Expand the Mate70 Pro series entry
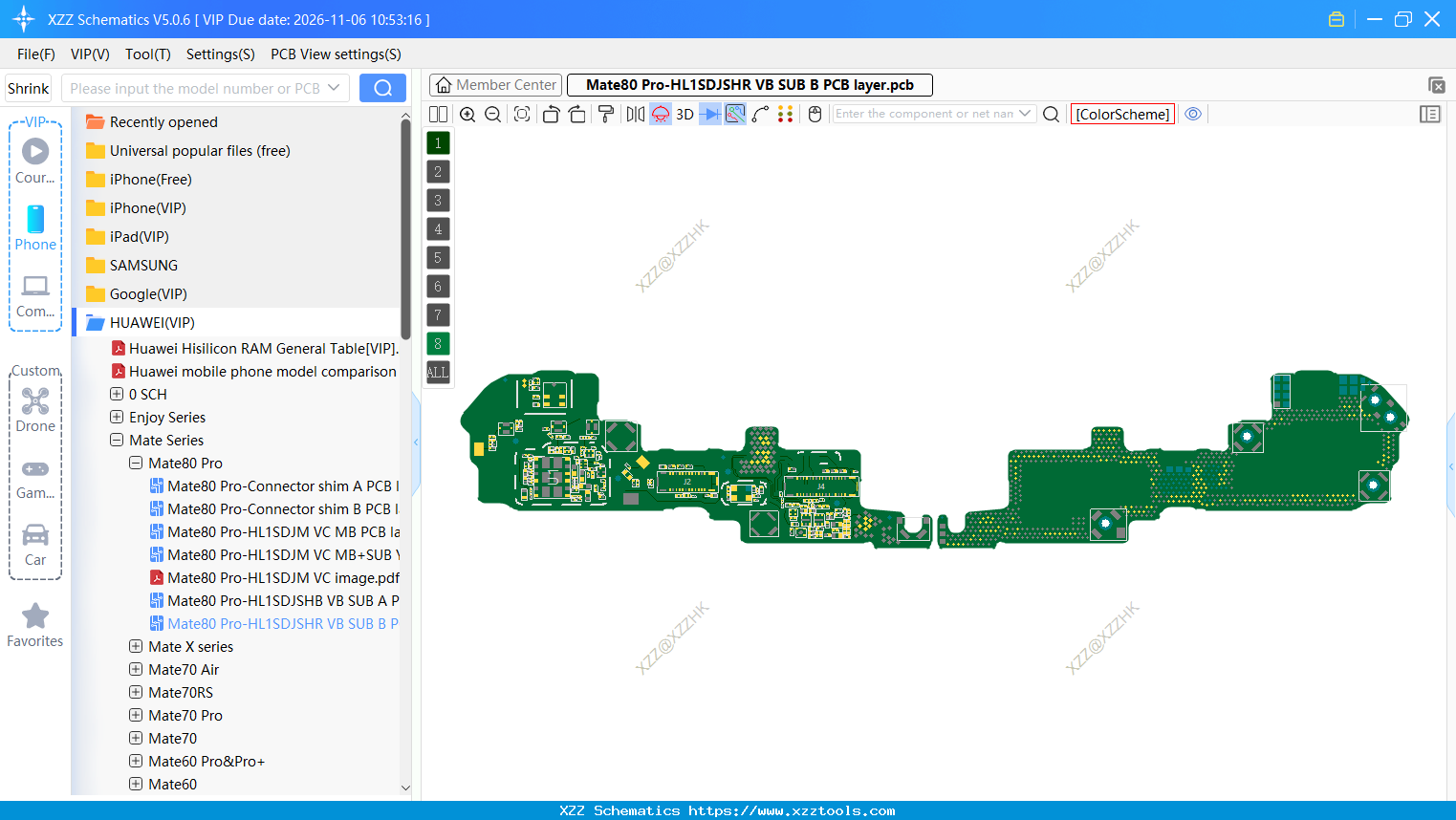1456x820 pixels. pos(135,715)
